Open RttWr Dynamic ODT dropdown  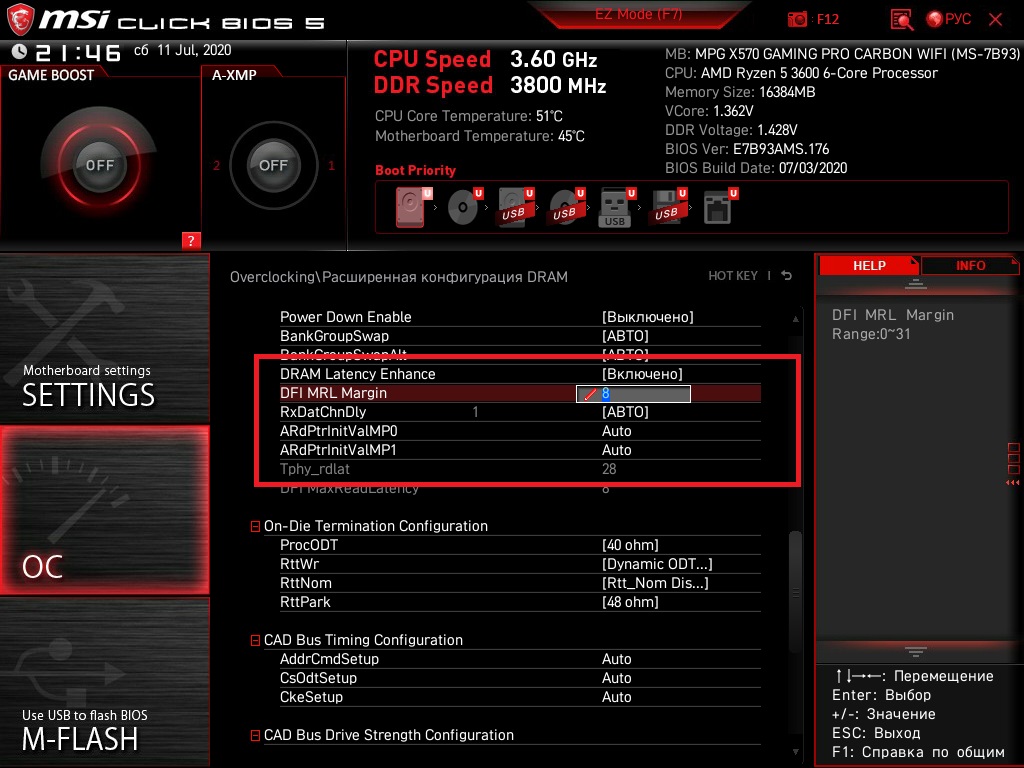657,564
